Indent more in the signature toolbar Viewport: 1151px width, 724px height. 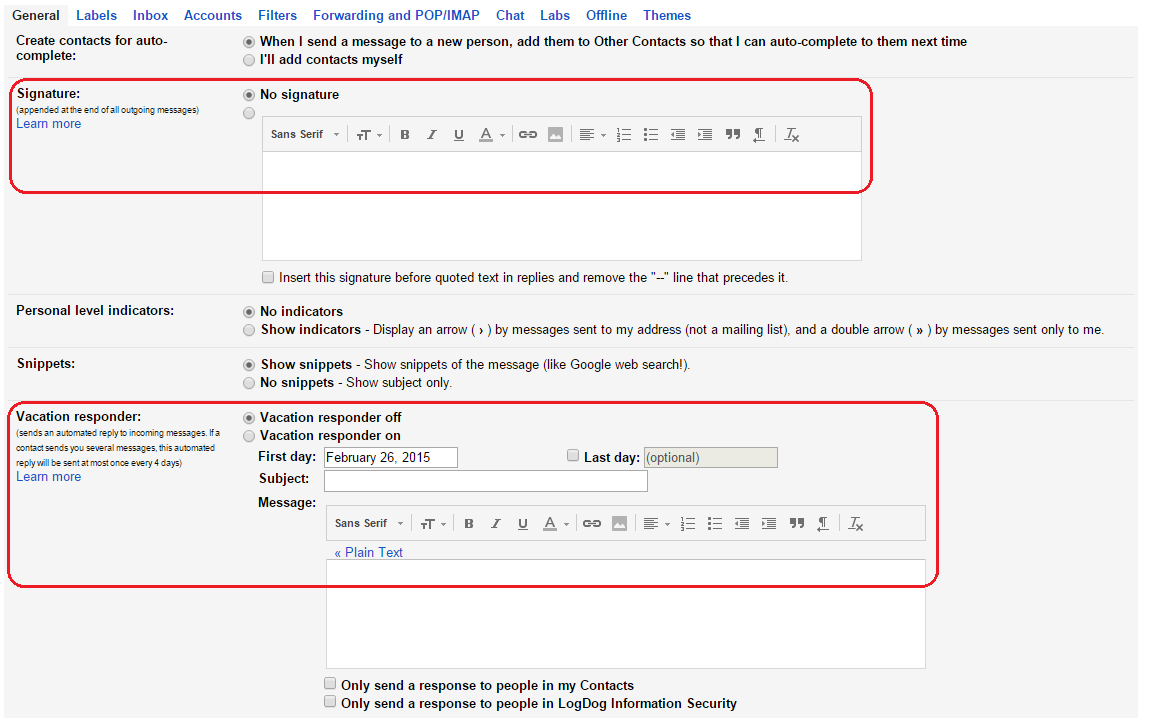(705, 134)
